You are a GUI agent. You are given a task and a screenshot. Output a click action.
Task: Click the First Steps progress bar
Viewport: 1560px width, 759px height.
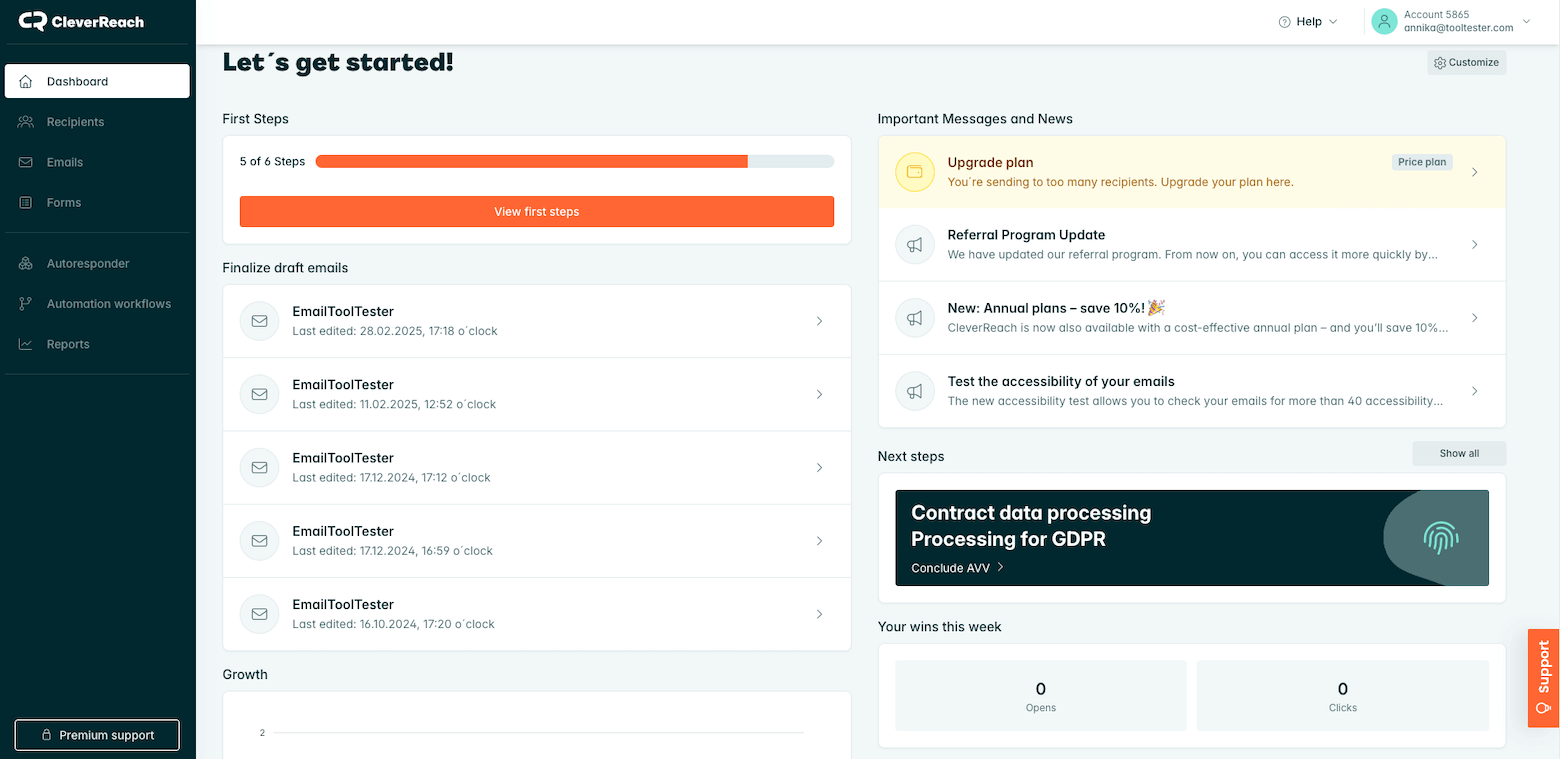coord(574,160)
